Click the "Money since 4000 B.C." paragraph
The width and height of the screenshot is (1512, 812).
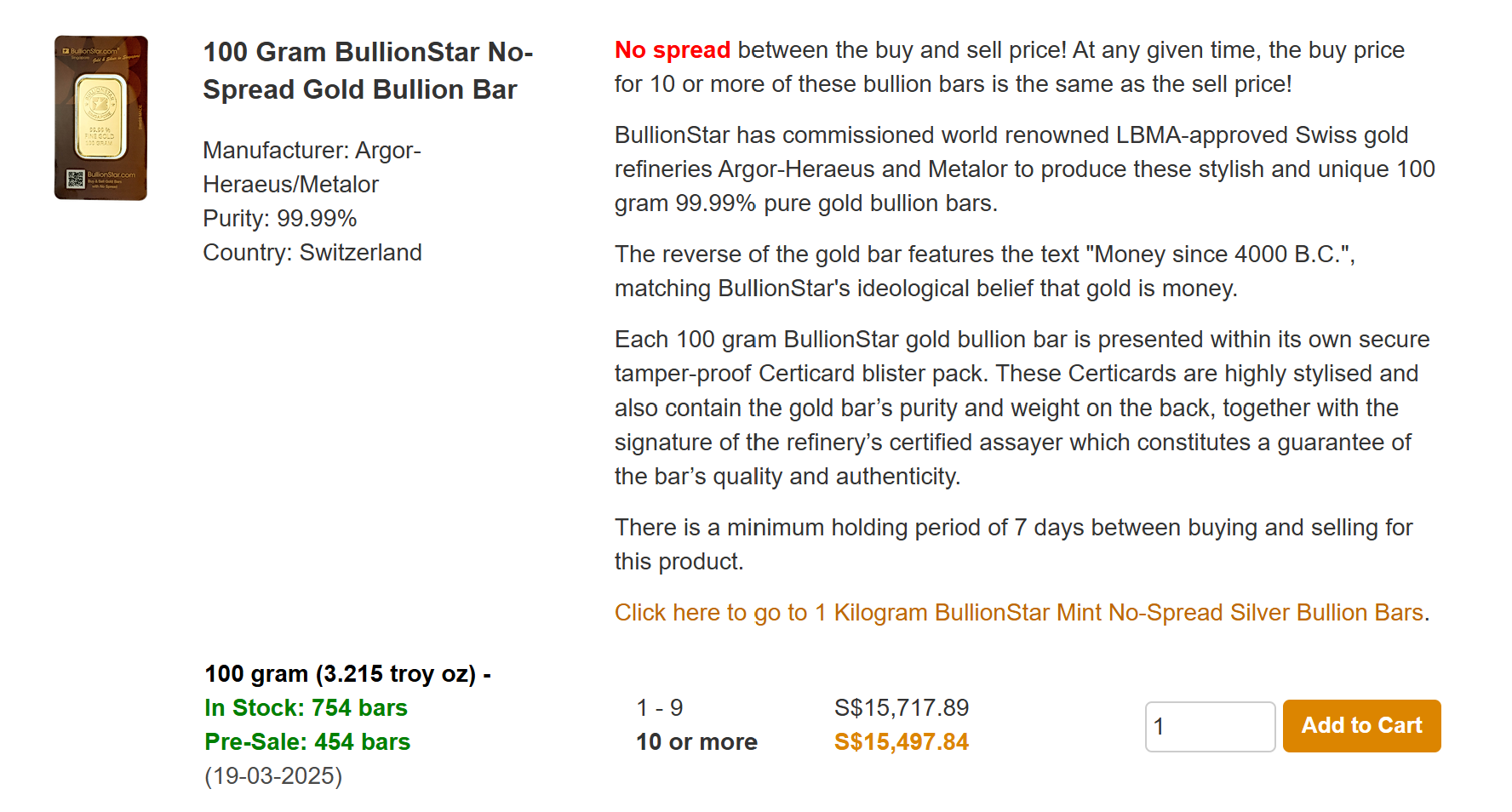tap(984, 272)
